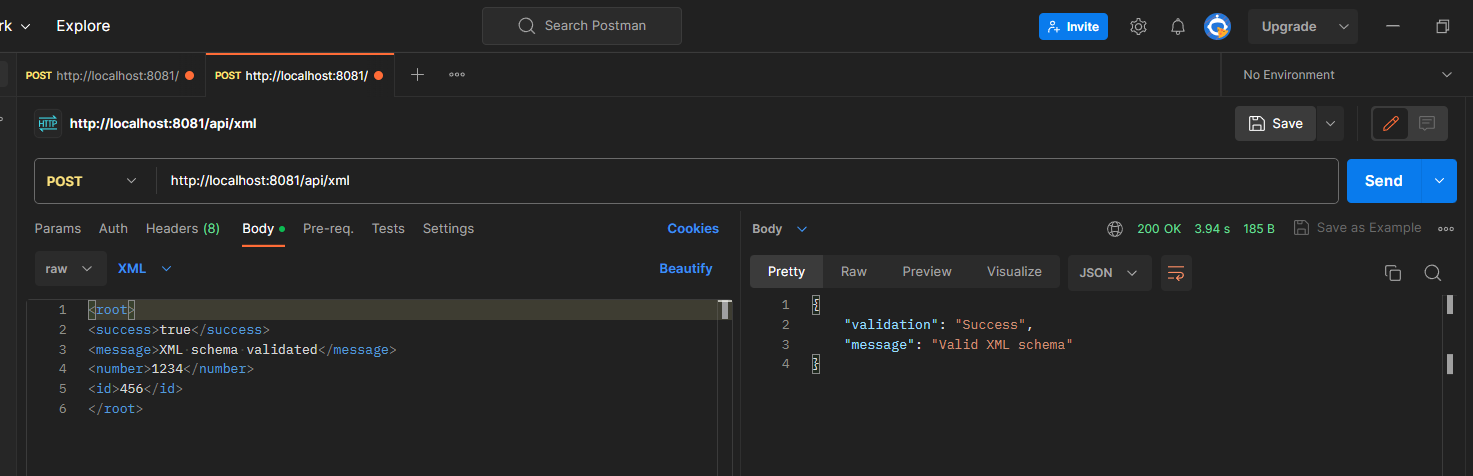
Task: Open the notifications bell
Action: click(1178, 27)
